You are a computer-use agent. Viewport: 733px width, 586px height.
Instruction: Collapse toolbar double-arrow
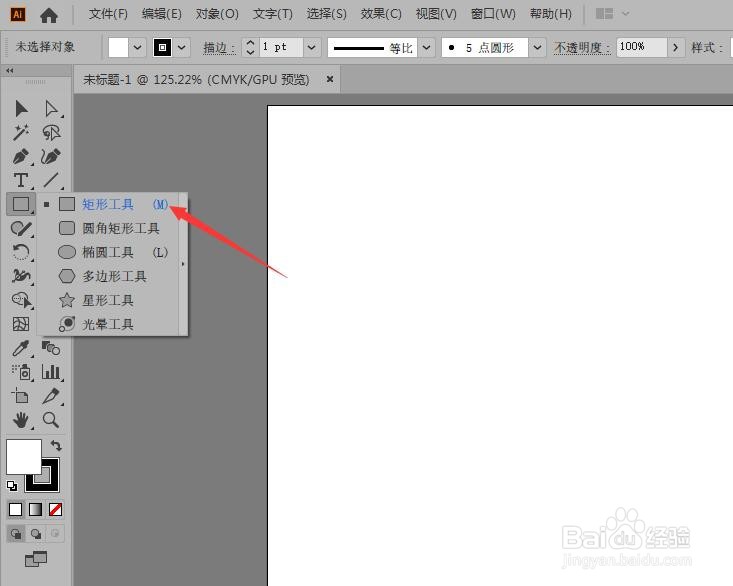point(9,71)
